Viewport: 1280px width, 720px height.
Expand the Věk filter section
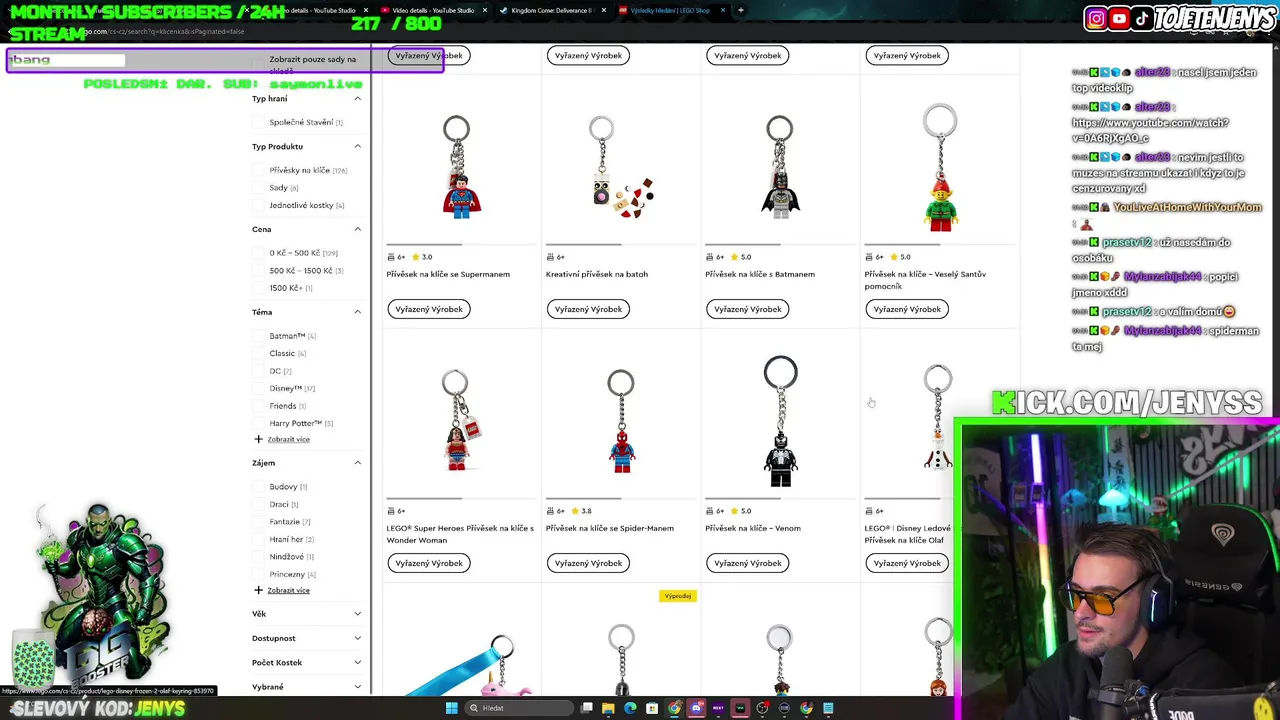point(307,614)
